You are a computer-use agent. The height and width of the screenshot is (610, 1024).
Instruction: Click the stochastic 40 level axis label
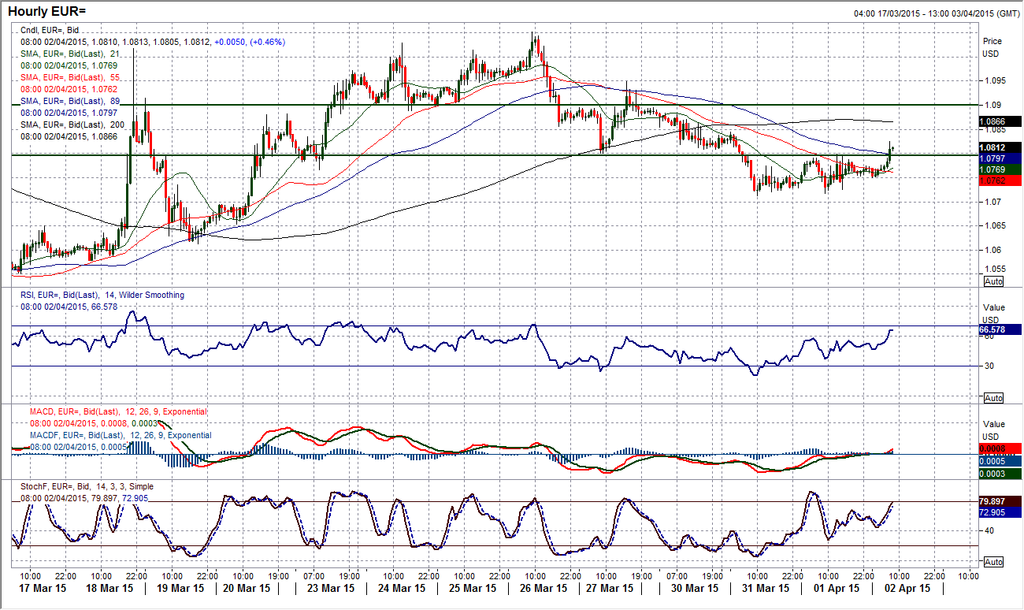(x=989, y=530)
